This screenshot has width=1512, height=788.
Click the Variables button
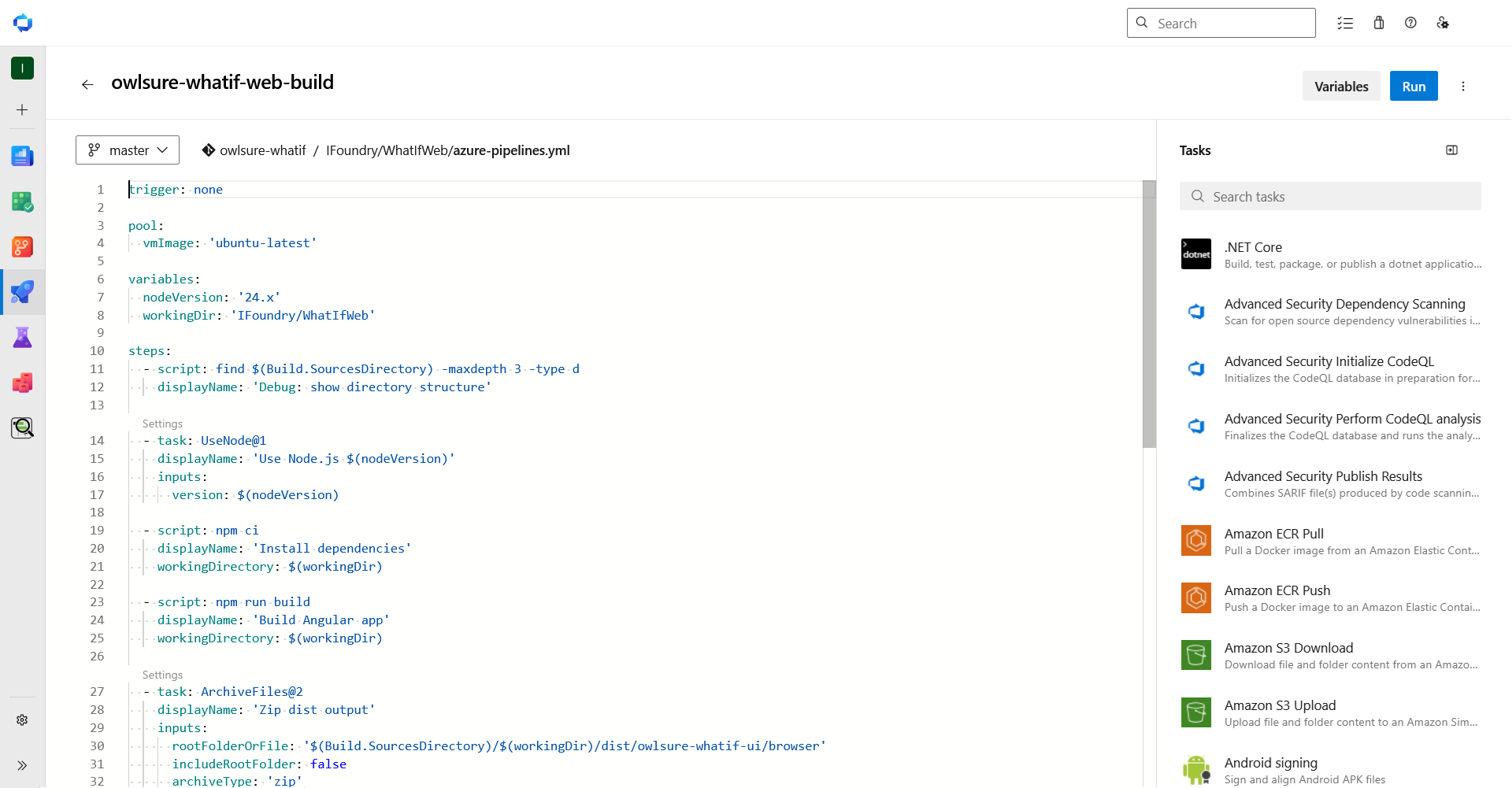tap(1341, 87)
